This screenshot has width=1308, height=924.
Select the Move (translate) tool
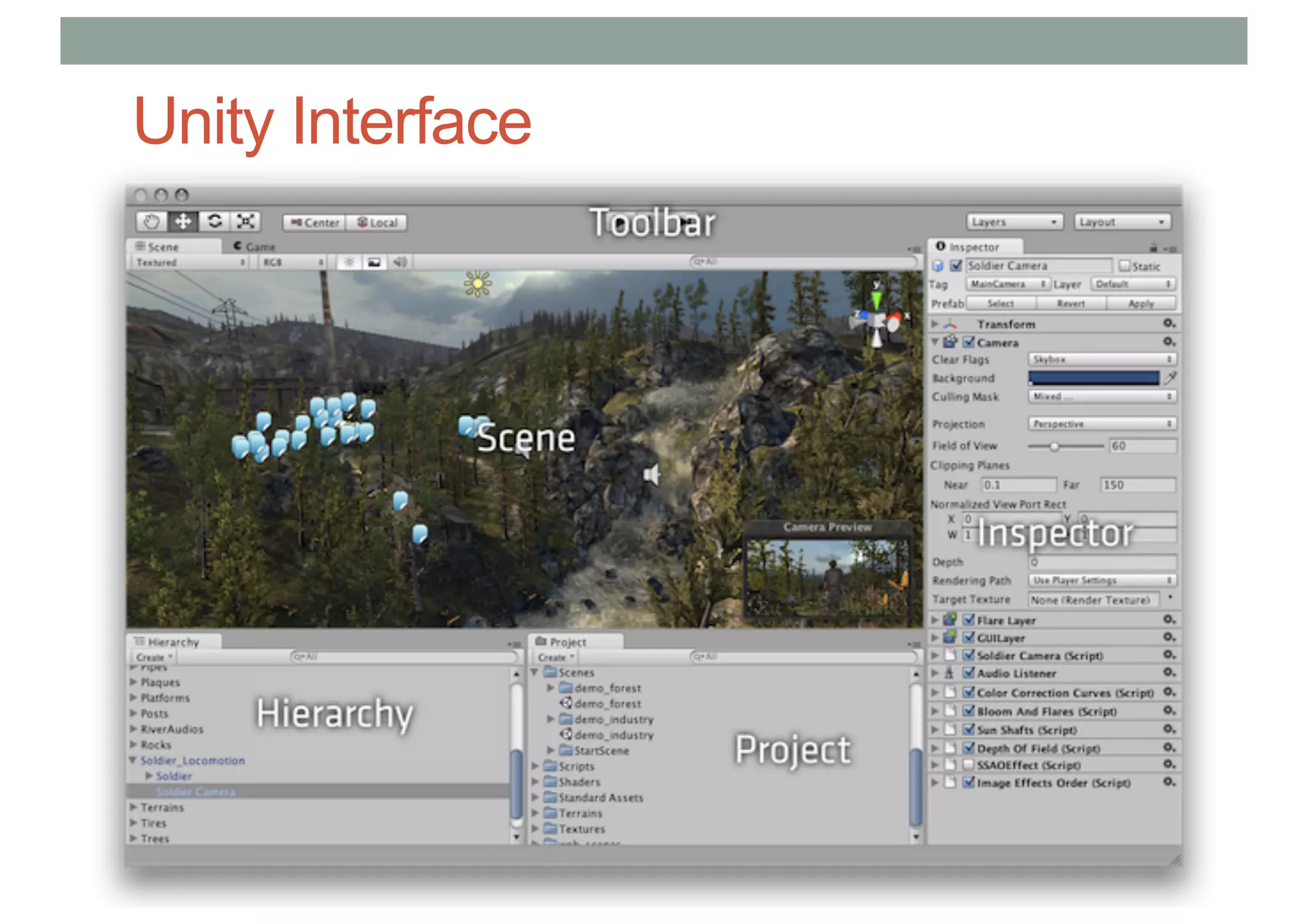click(x=183, y=222)
